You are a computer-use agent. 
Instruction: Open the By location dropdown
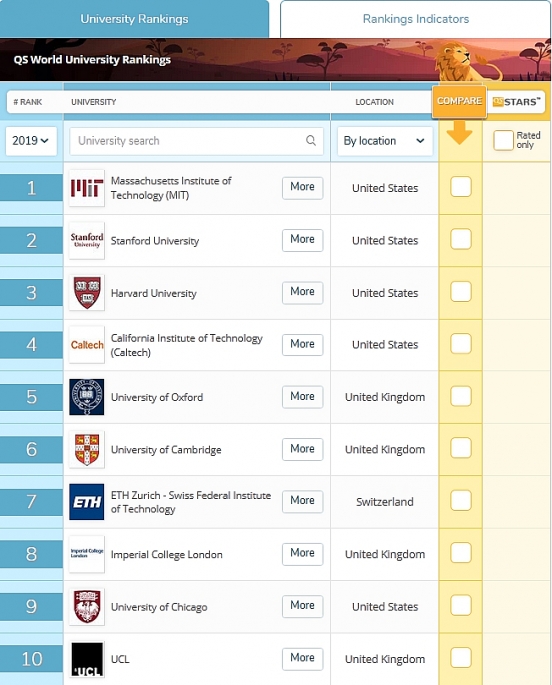coord(385,141)
